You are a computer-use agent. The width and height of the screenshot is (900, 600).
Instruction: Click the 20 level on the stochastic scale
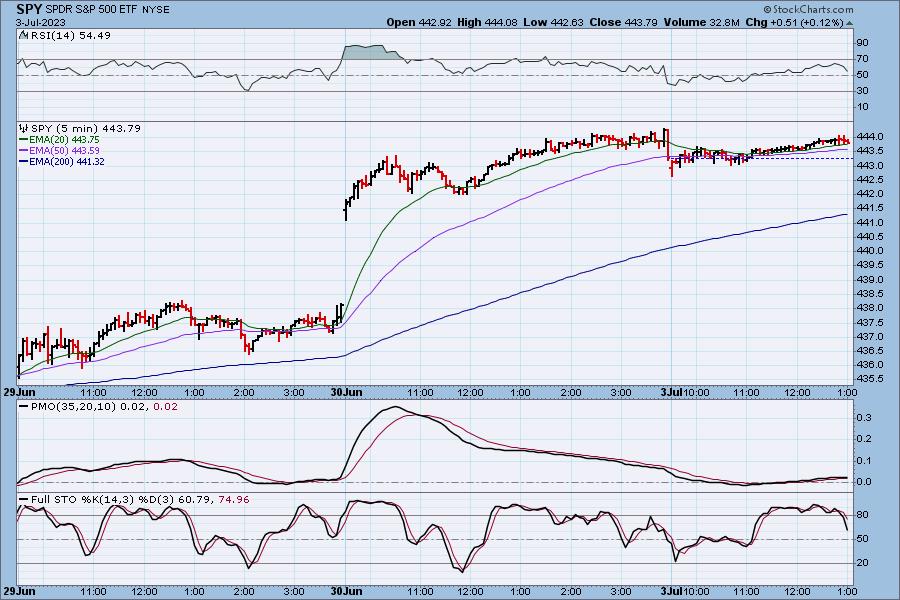[862, 563]
